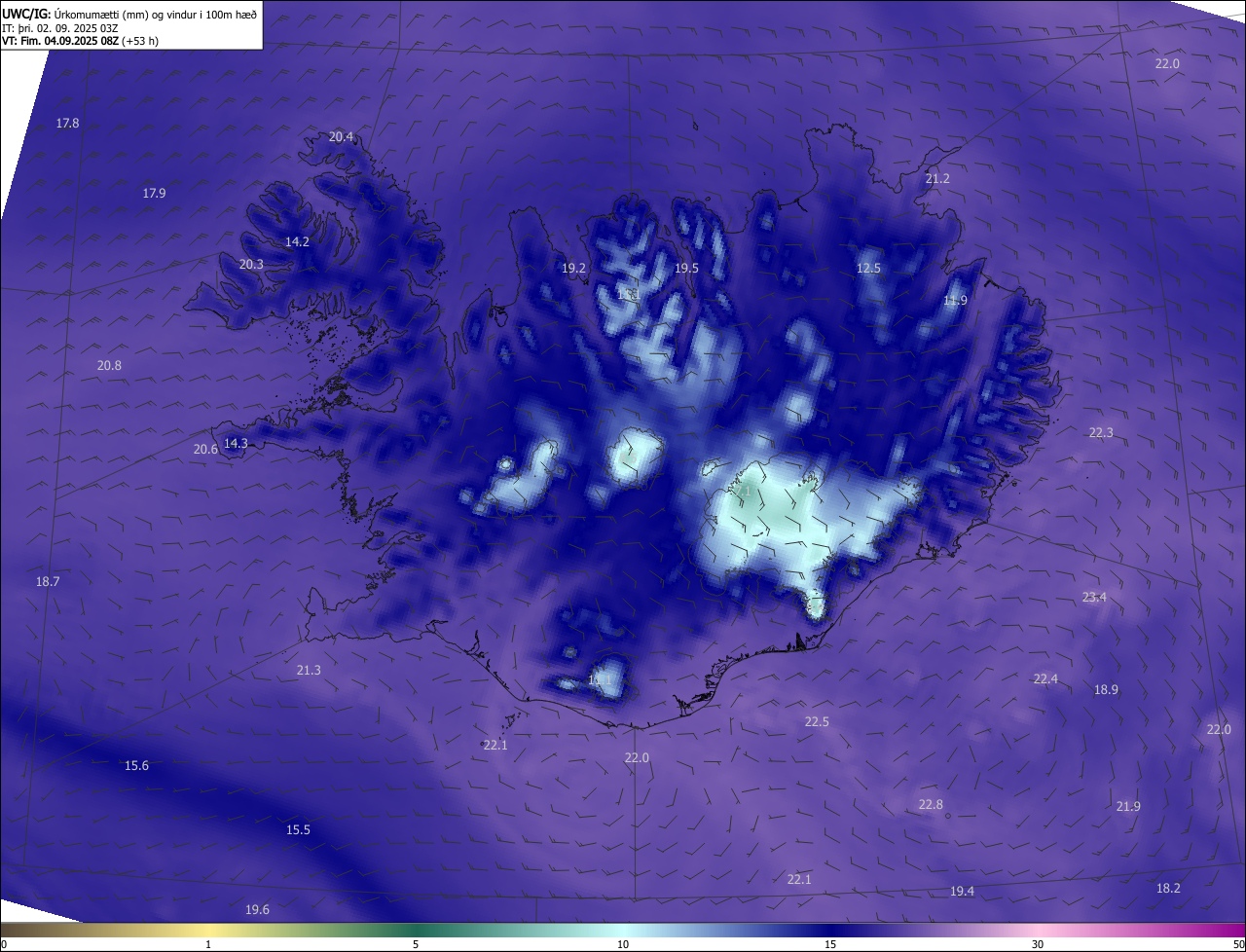Viewport: 1246px width, 952px height.
Task: Select the value label 15.5
Action: point(299,830)
